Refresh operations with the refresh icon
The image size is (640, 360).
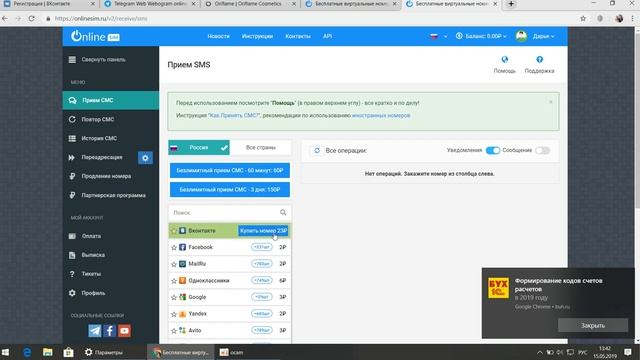(317, 151)
